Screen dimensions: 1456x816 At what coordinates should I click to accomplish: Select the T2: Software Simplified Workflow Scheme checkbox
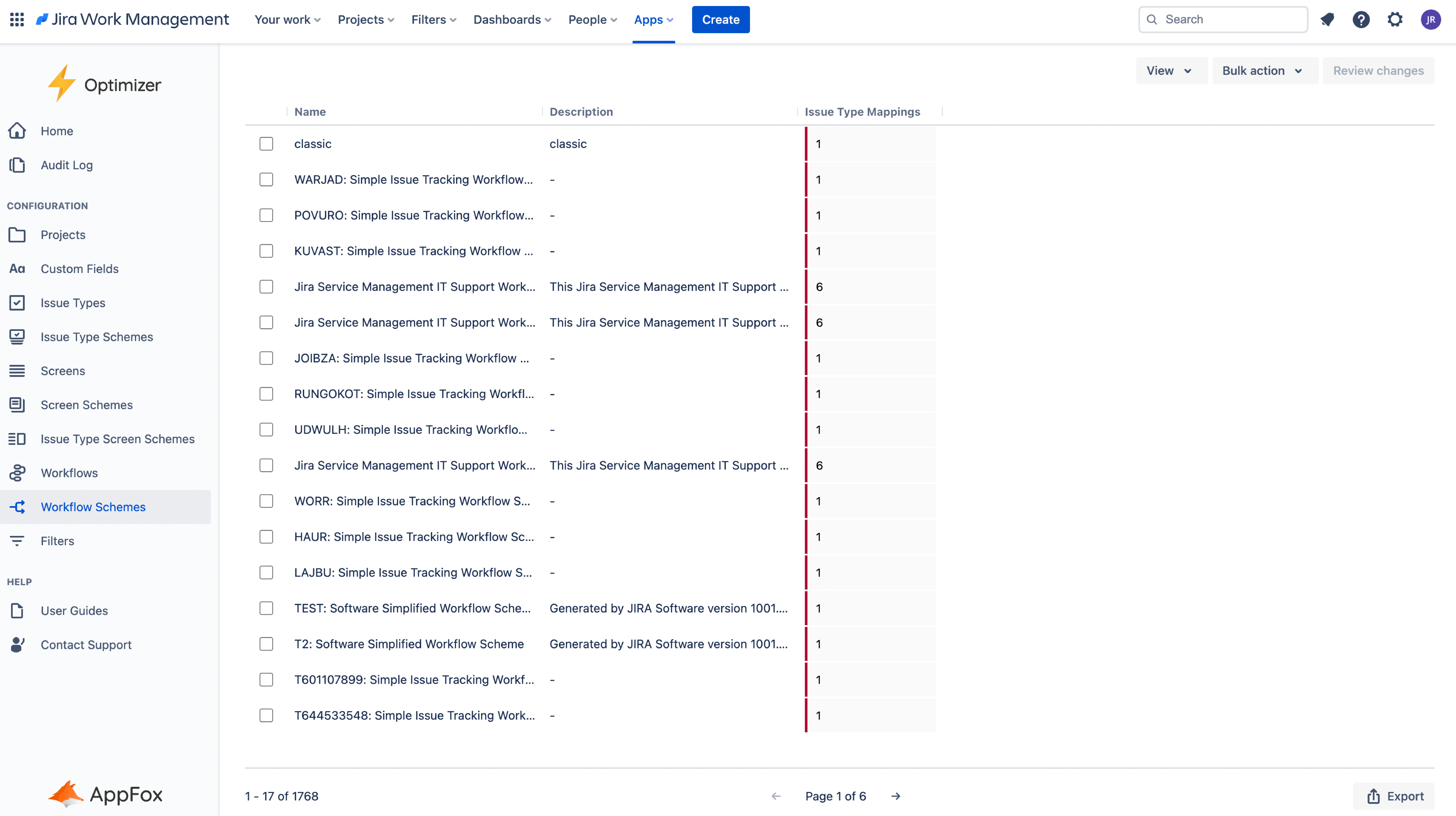pyautogui.click(x=266, y=644)
